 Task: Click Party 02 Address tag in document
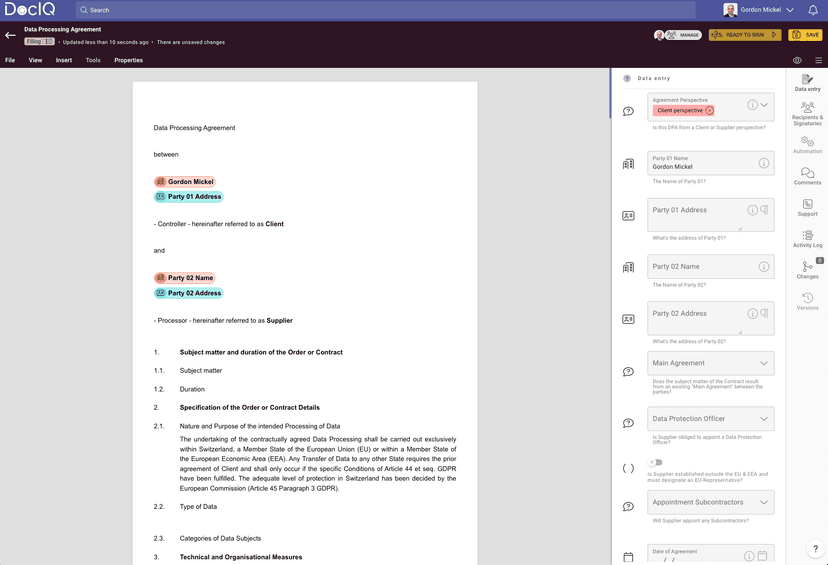(189, 293)
